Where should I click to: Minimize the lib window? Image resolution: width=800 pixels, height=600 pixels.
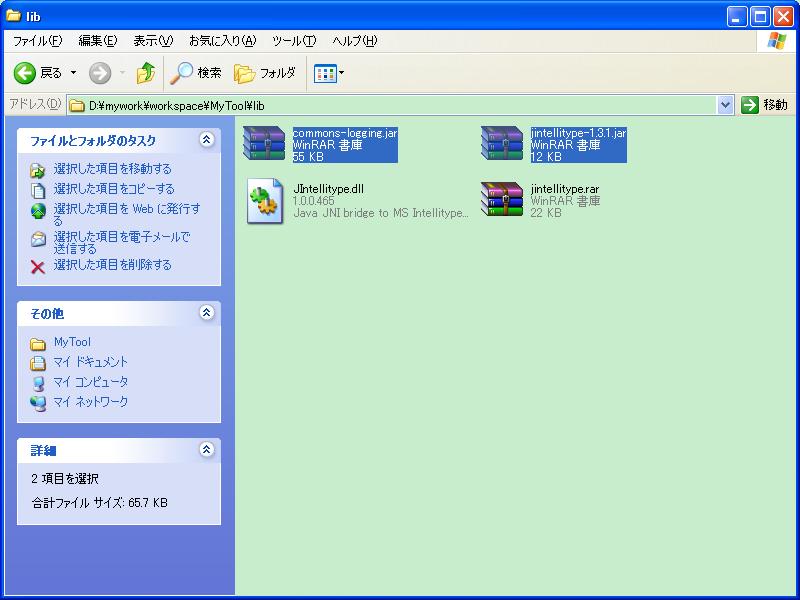[x=736, y=17]
